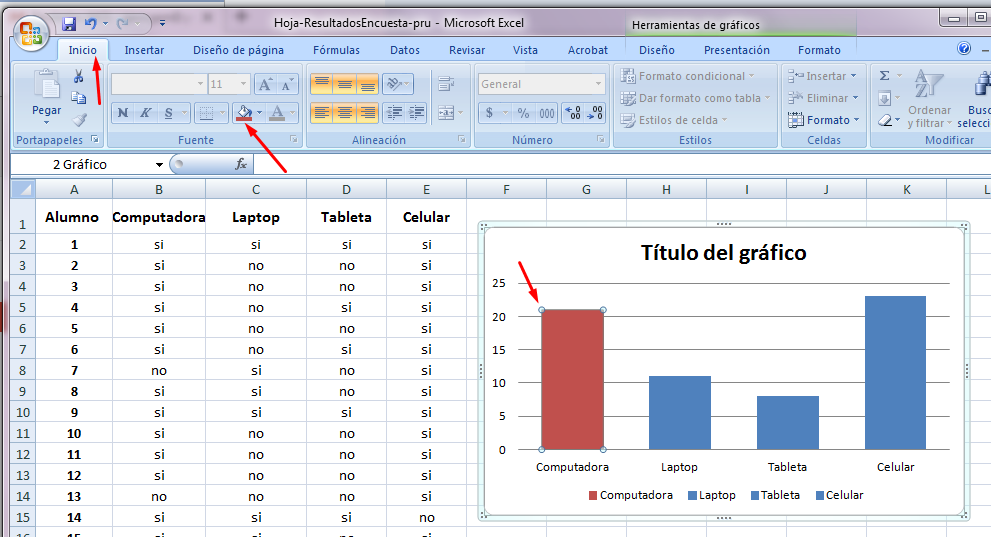Screen dimensions: 991x537
Task: Click the Copy icon in Portapapeles
Action: (78, 97)
